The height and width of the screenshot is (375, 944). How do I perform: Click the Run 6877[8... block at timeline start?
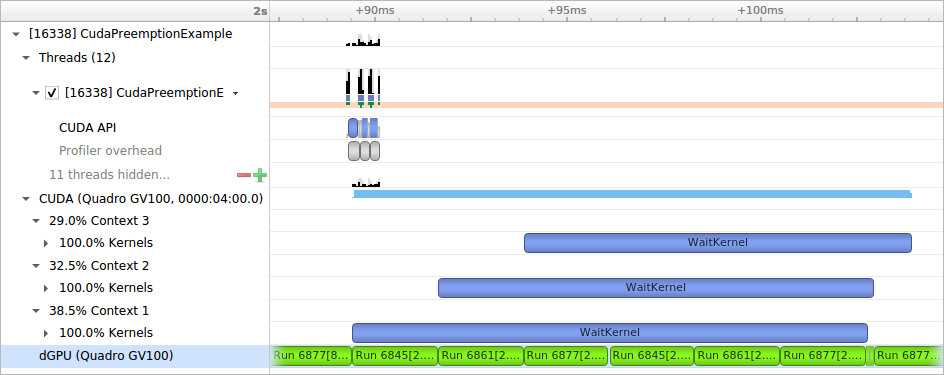click(311, 356)
